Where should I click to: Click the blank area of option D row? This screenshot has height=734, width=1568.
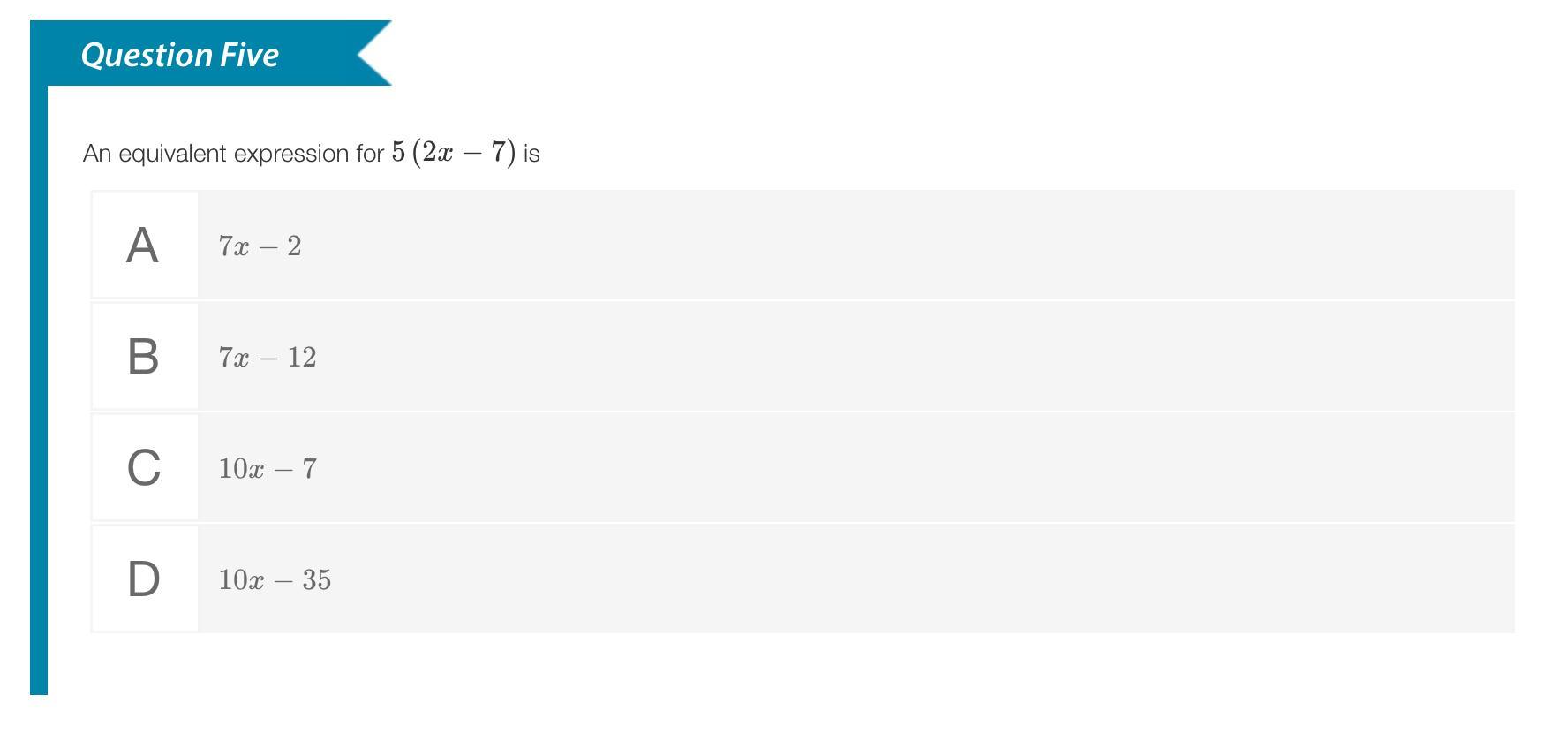pos(923,579)
